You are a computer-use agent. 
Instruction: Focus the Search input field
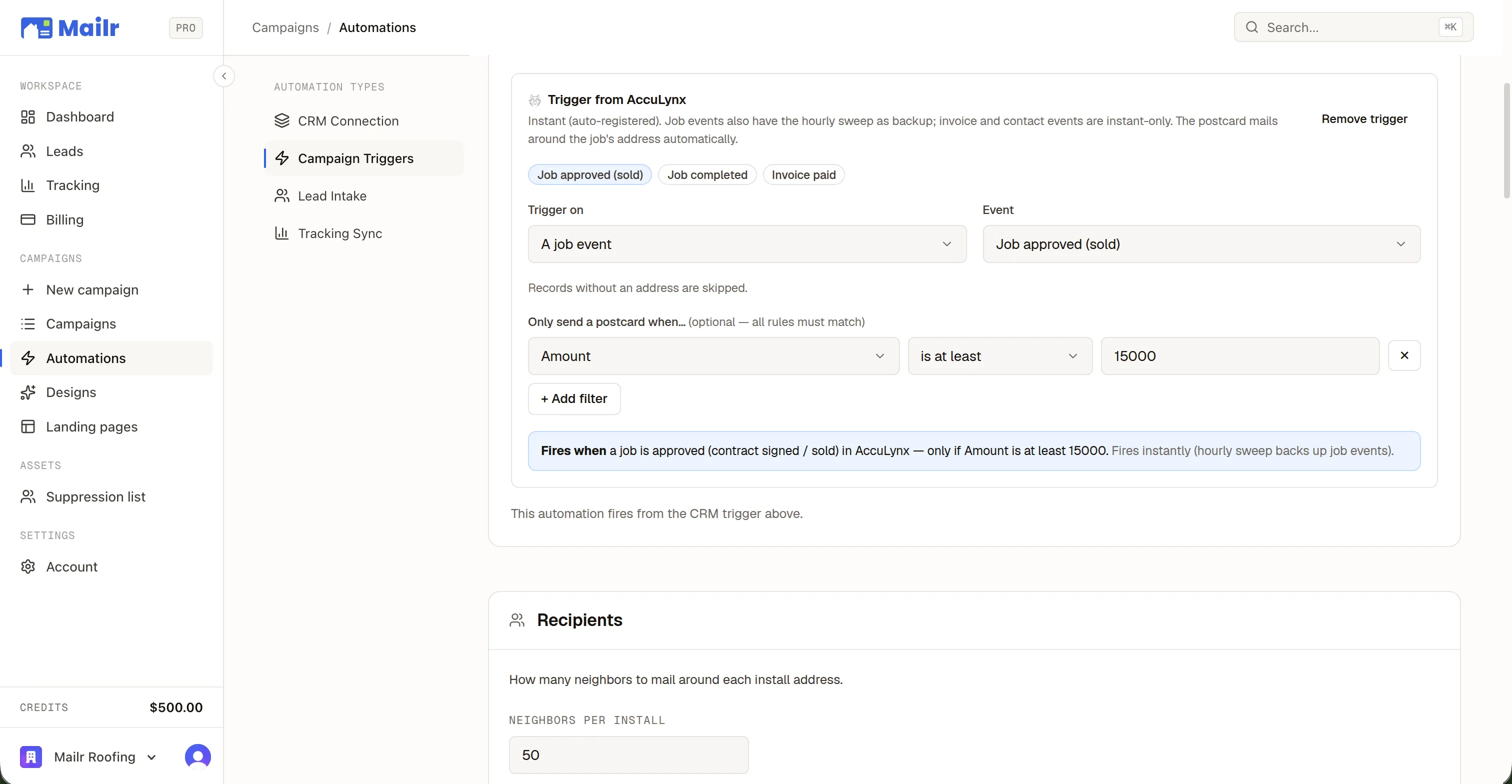(1353, 27)
